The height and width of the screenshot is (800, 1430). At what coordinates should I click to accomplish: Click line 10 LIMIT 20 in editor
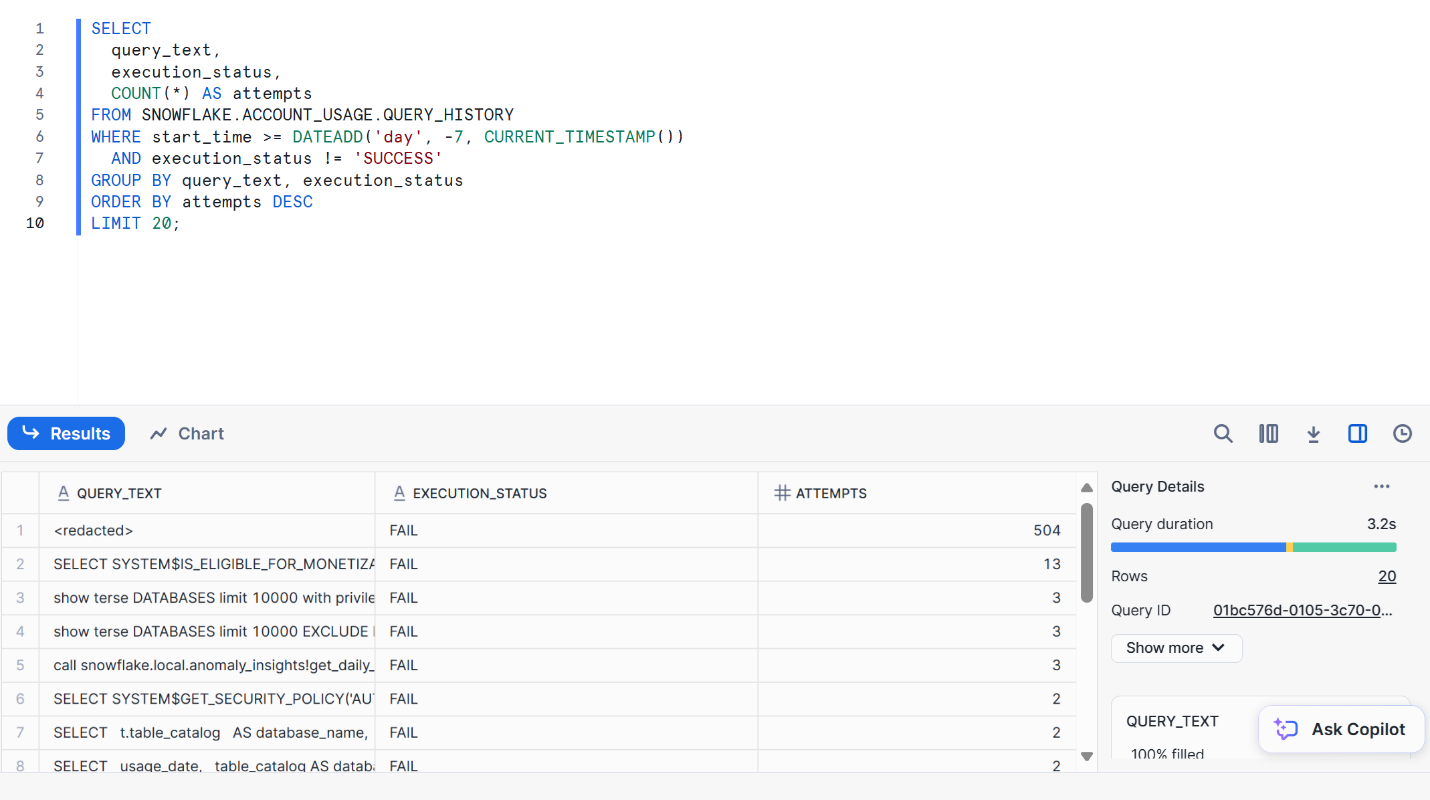click(135, 223)
